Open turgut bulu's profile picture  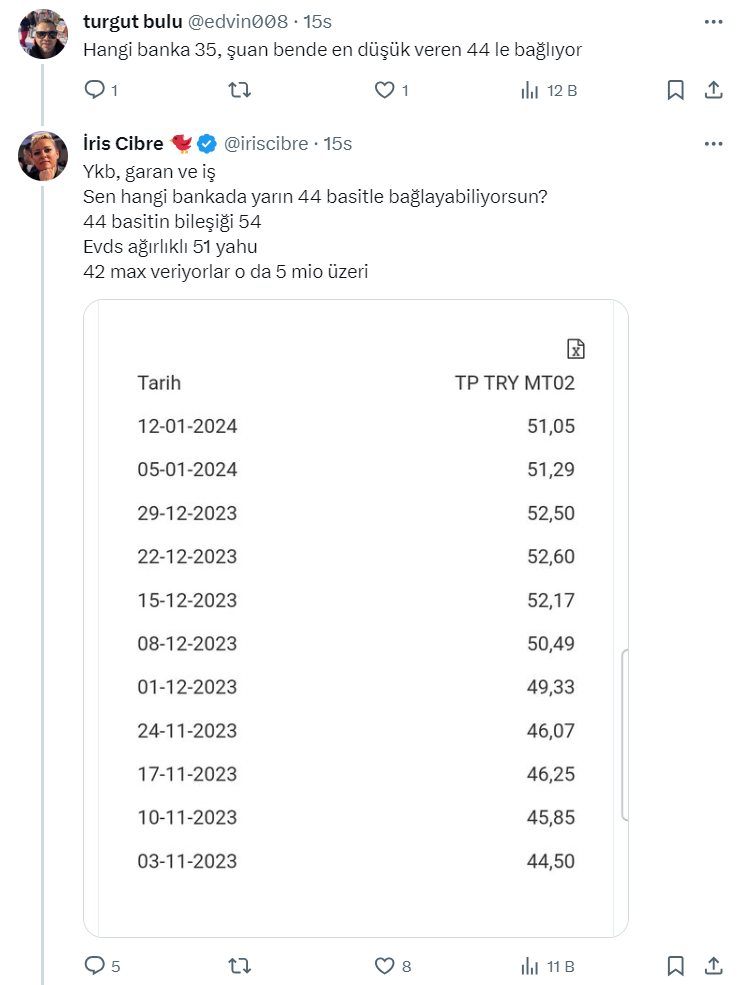pyautogui.click(x=43, y=35)
